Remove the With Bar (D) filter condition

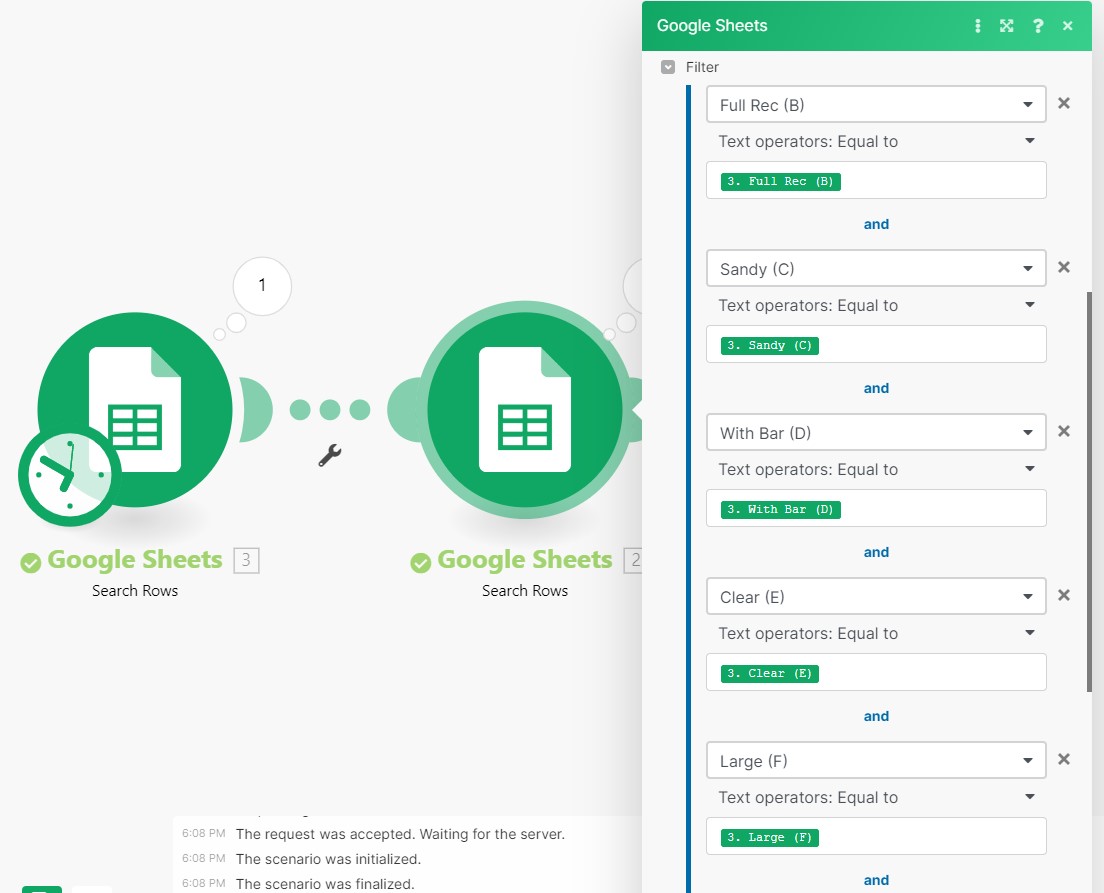(x=1064, y=432)
